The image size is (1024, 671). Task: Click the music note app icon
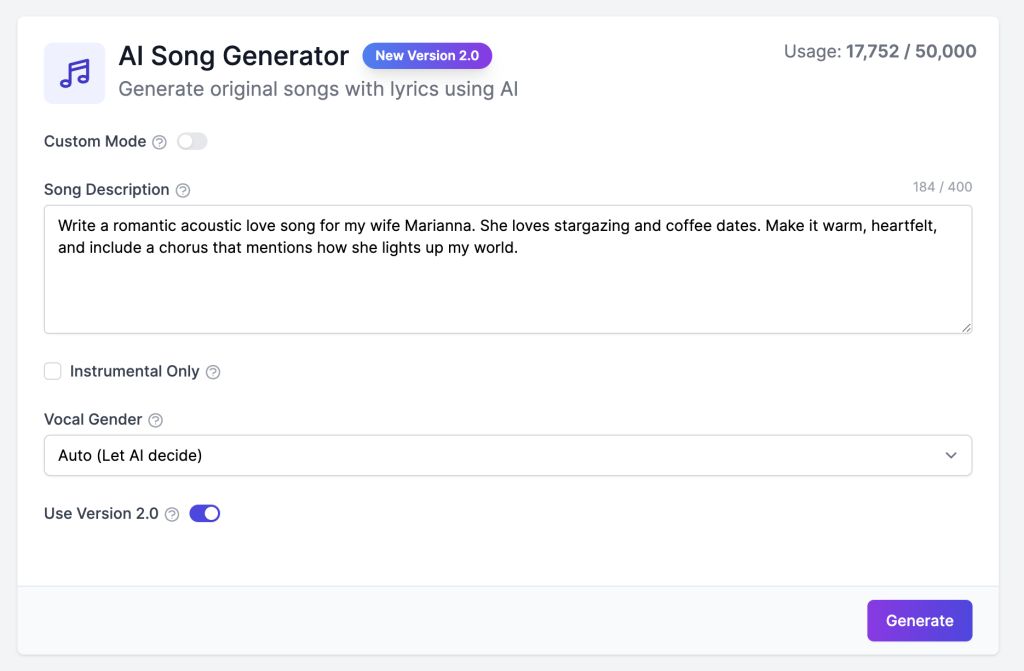click(74, 73)
